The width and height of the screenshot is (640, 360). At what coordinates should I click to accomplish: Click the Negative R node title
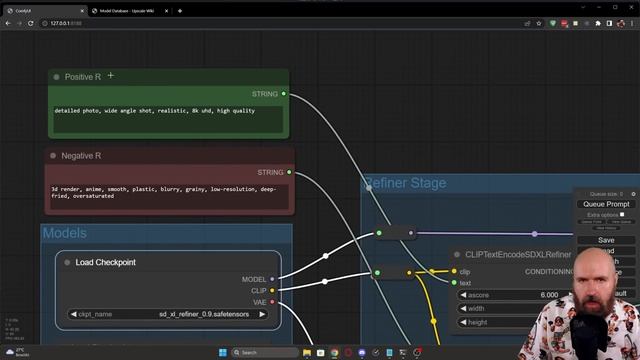81,156
